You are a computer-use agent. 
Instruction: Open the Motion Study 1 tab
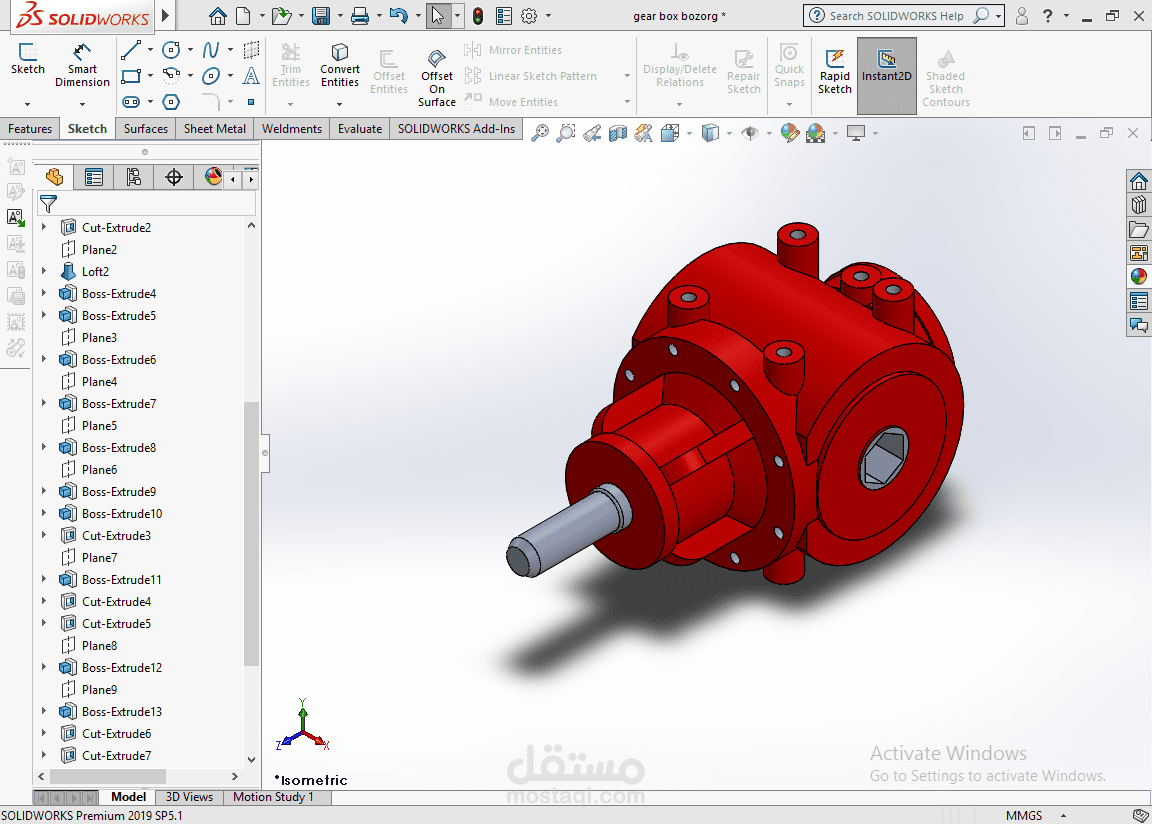(273, 797)
